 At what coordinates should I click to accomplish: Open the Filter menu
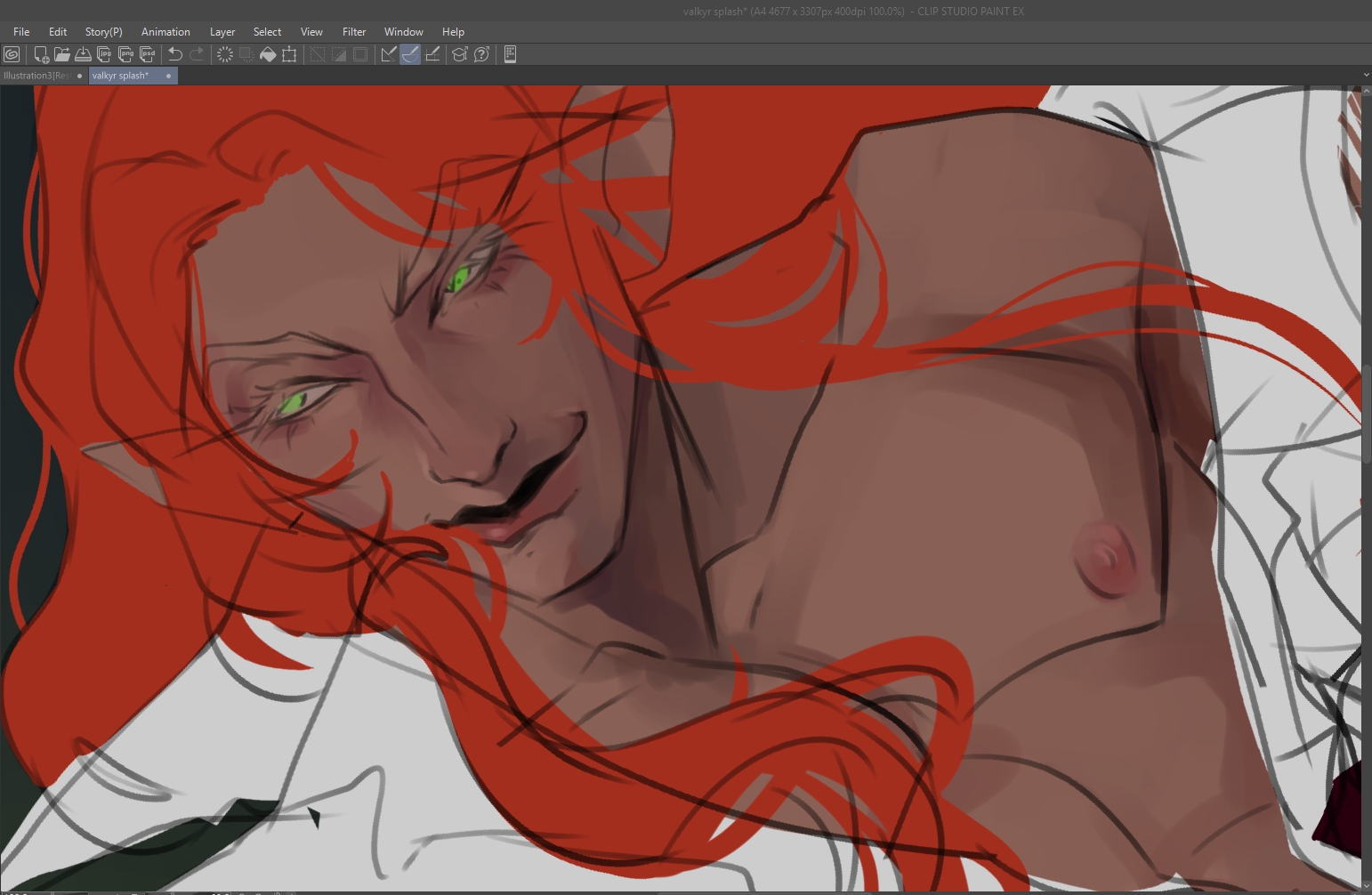pos(354,32)
